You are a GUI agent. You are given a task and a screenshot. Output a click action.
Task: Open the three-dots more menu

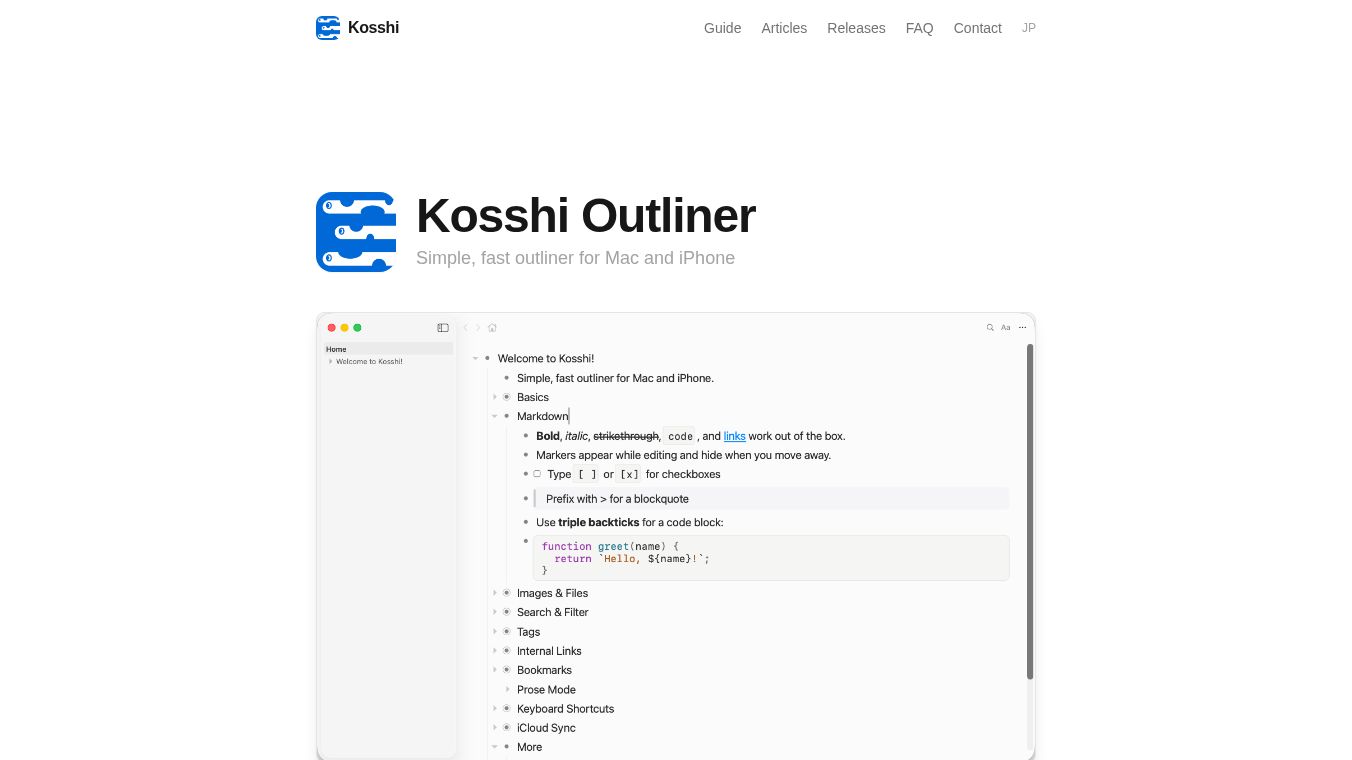1022,328
